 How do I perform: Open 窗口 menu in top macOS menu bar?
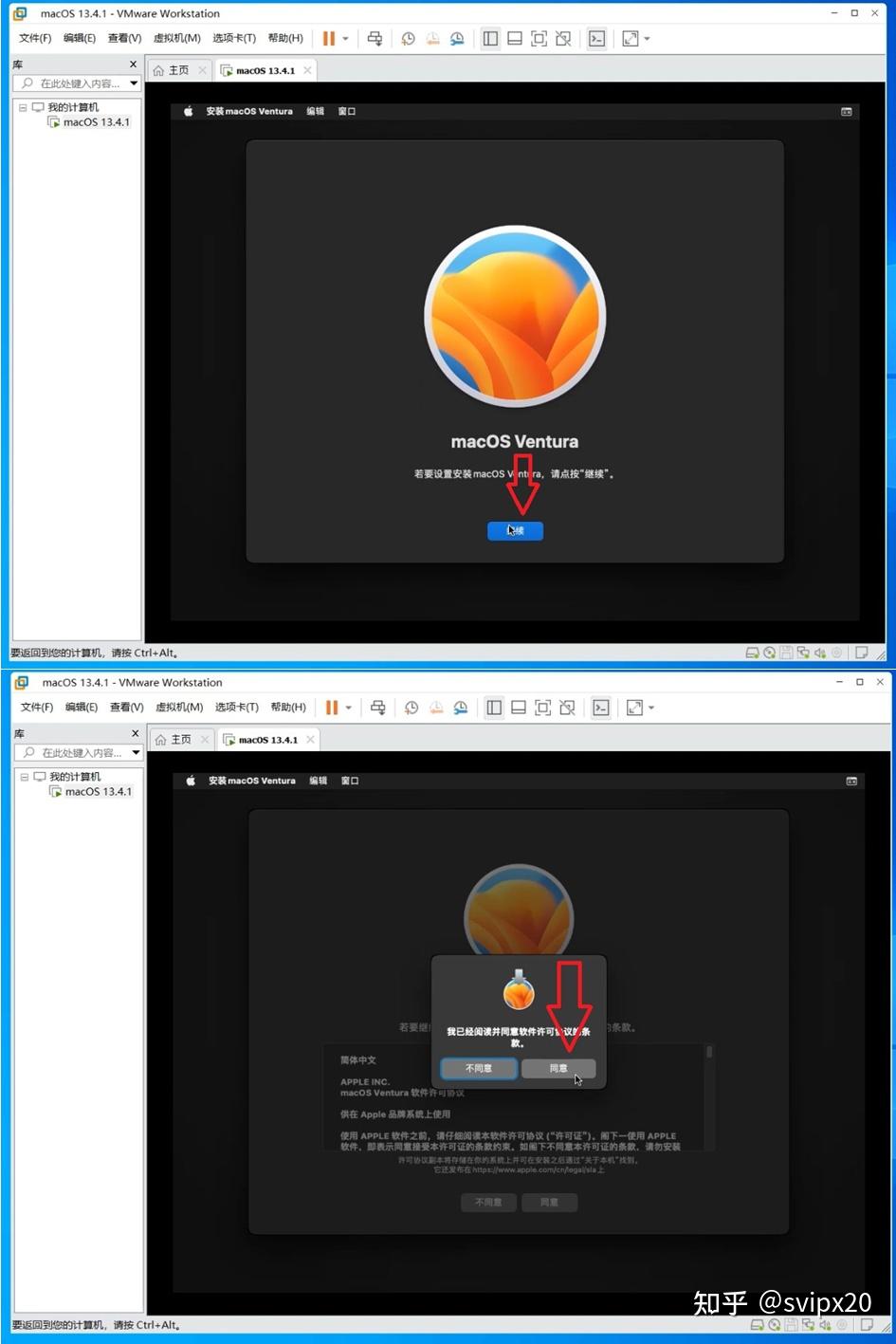coord(347,111)
